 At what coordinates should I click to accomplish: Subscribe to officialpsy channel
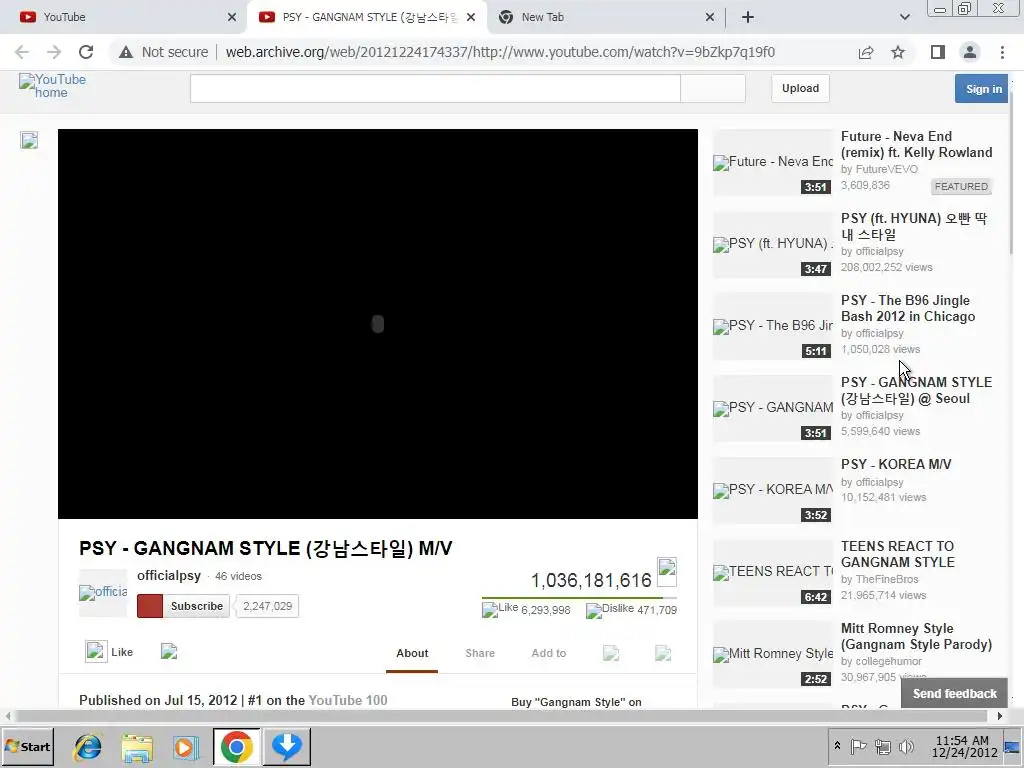click(184, 606)
